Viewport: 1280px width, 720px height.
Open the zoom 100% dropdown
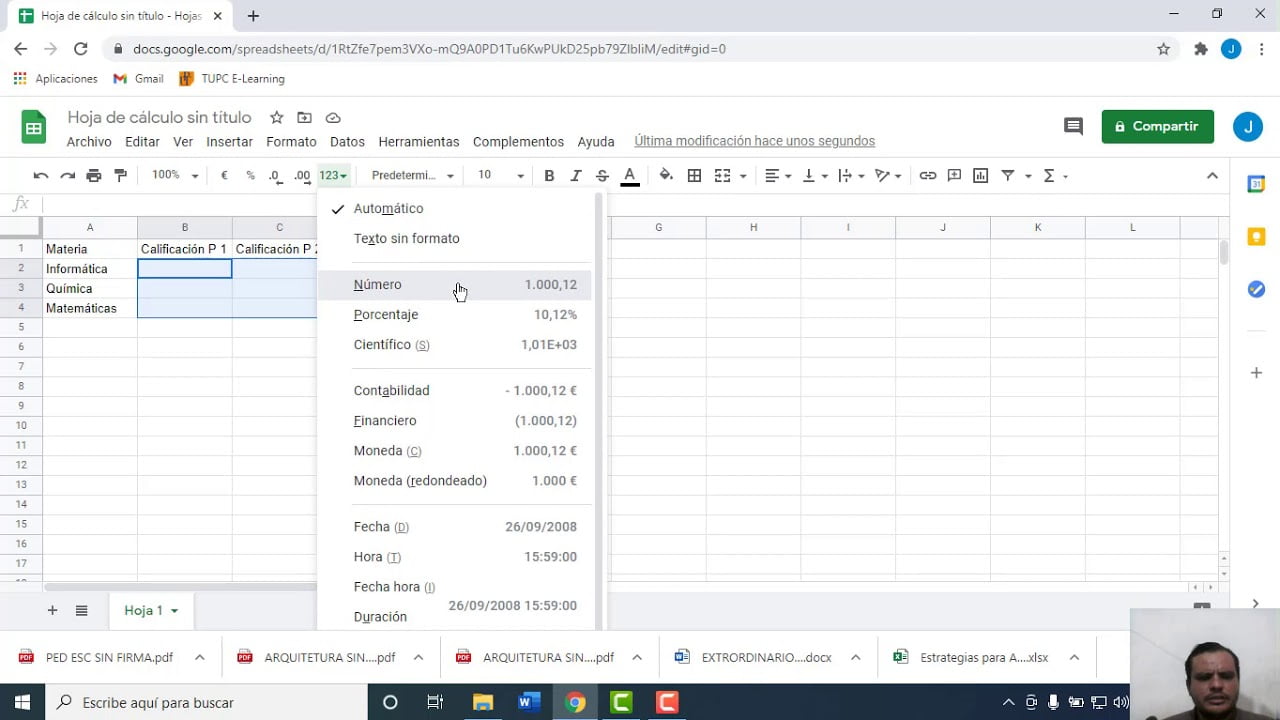point(173,175)
